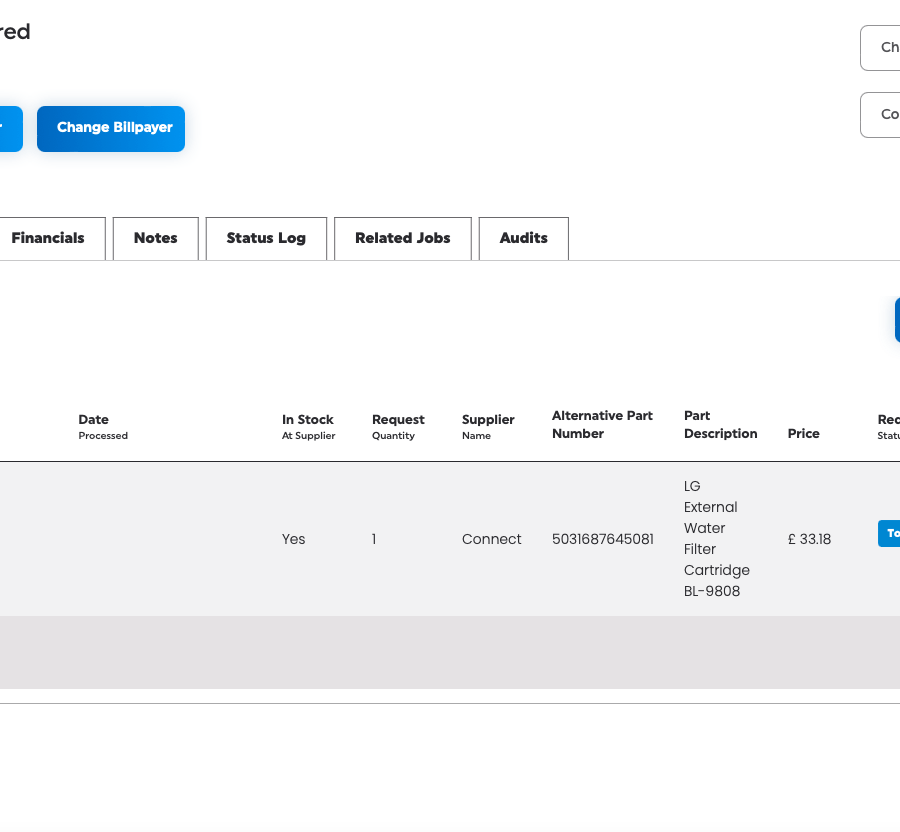Image resolution: width=900 pixels, height=832 pixels.
Task: Click the £ 33.18 price cell
Action: 809,539
